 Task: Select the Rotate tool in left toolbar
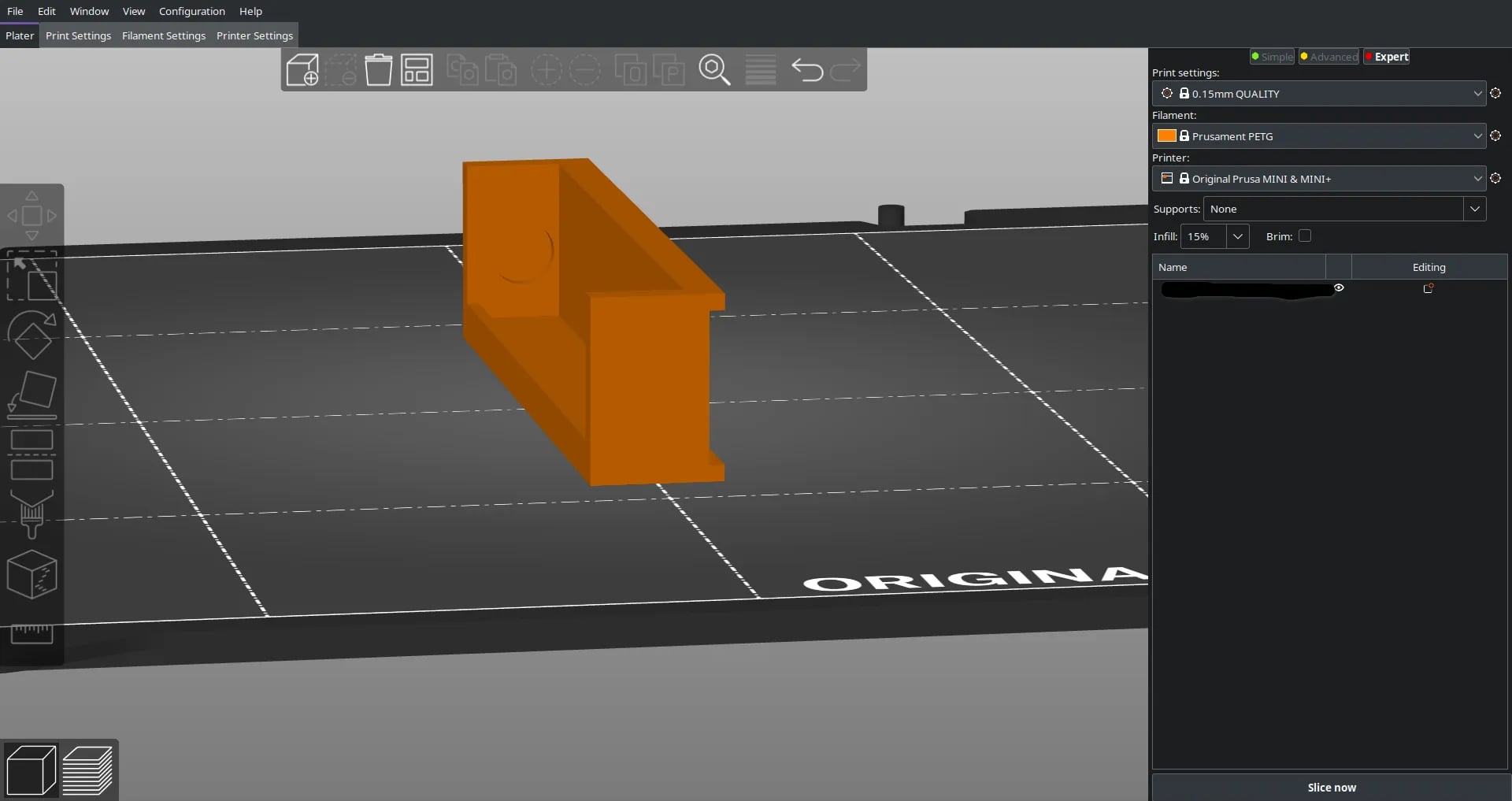click(31, 336)
